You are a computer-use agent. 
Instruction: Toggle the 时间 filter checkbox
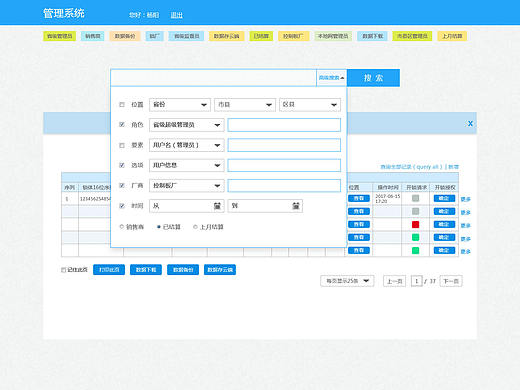122,206
